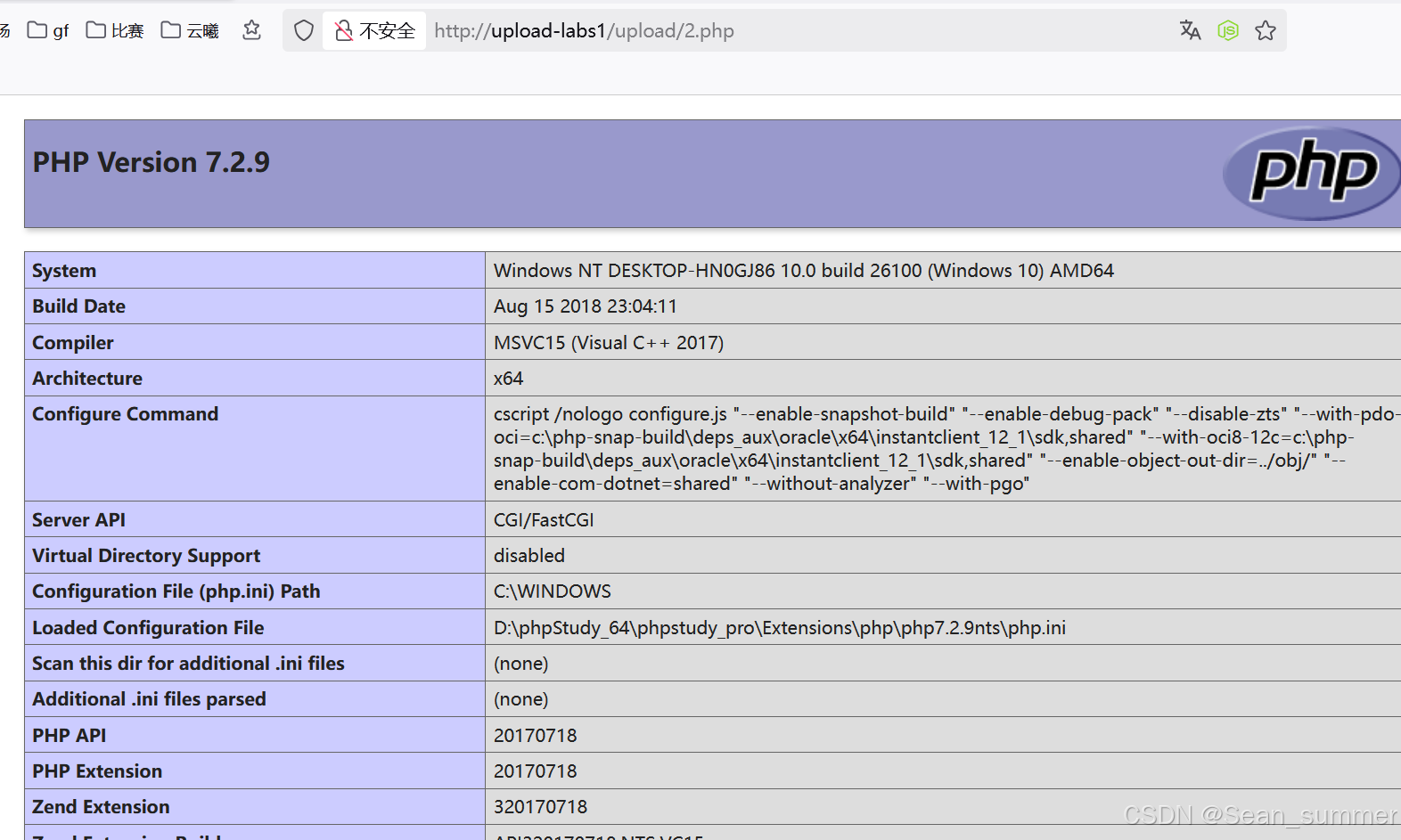1401x840 pixels.
Task: Click the C:\WINDOWS path value
Action: [x=553, y=591]
